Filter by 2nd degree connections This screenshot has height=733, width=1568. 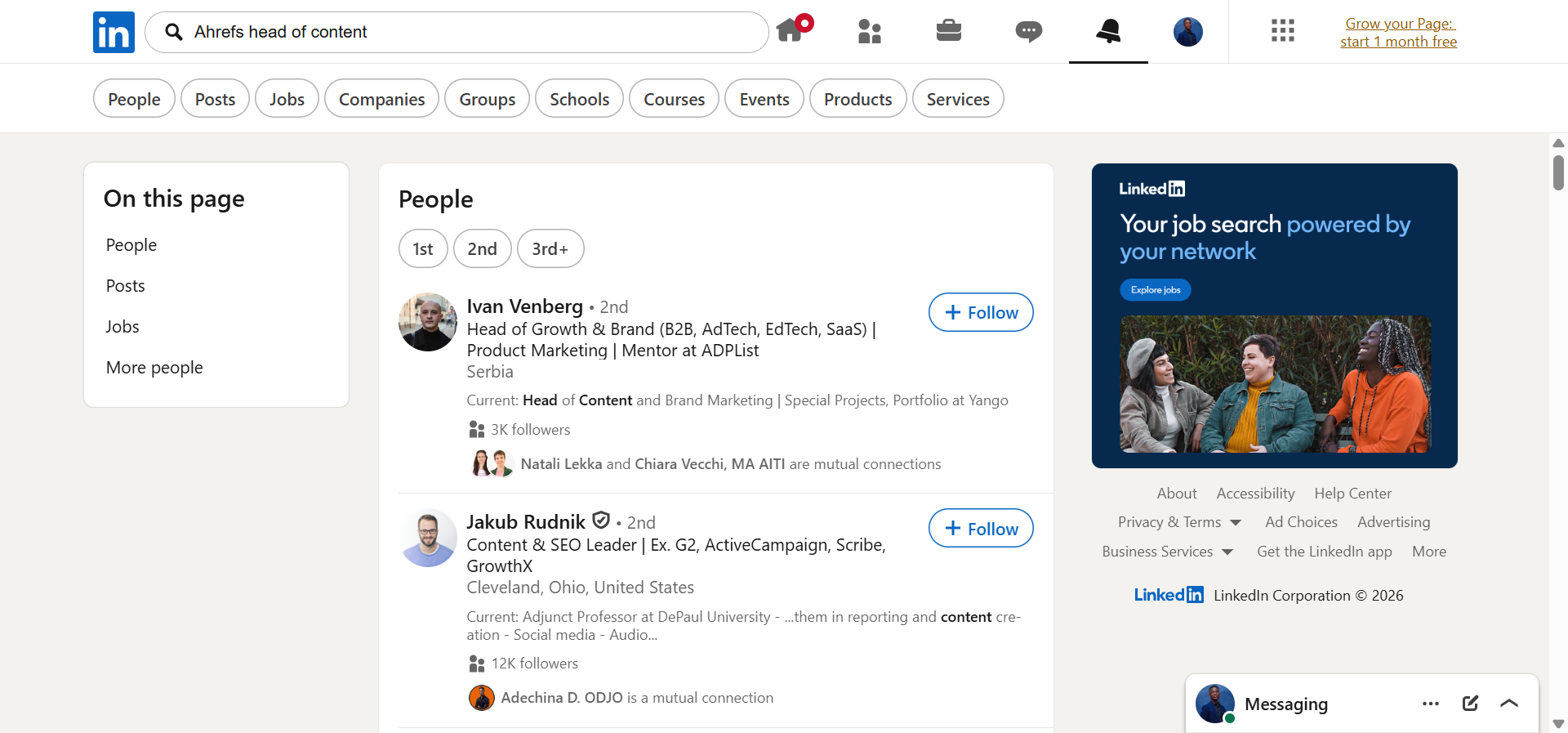[x=483, y=248]
